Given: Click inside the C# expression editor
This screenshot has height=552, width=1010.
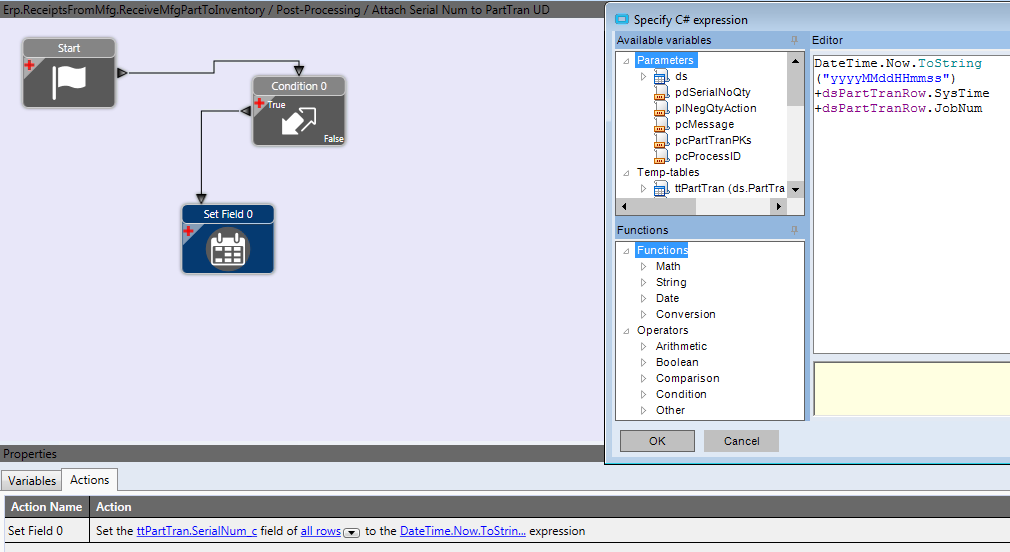Looking at the screenshot, I should 911,203.
